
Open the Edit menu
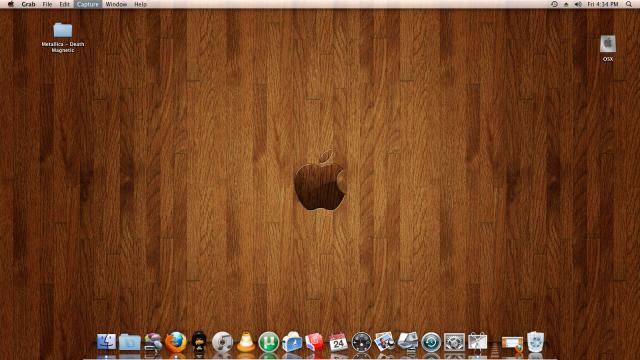64,4
